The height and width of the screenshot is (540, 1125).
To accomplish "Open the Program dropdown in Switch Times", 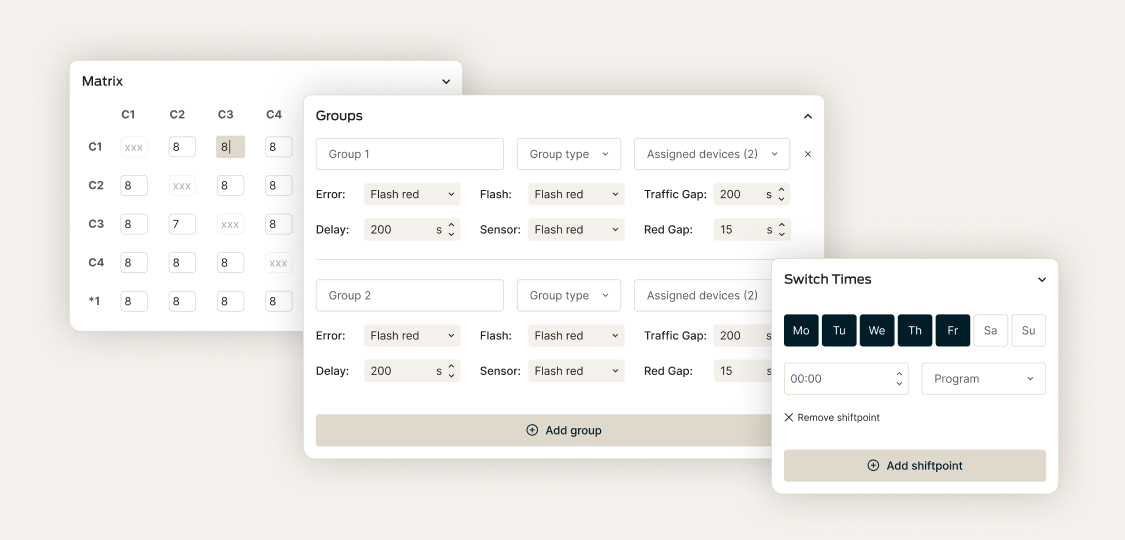I will 983,379.
